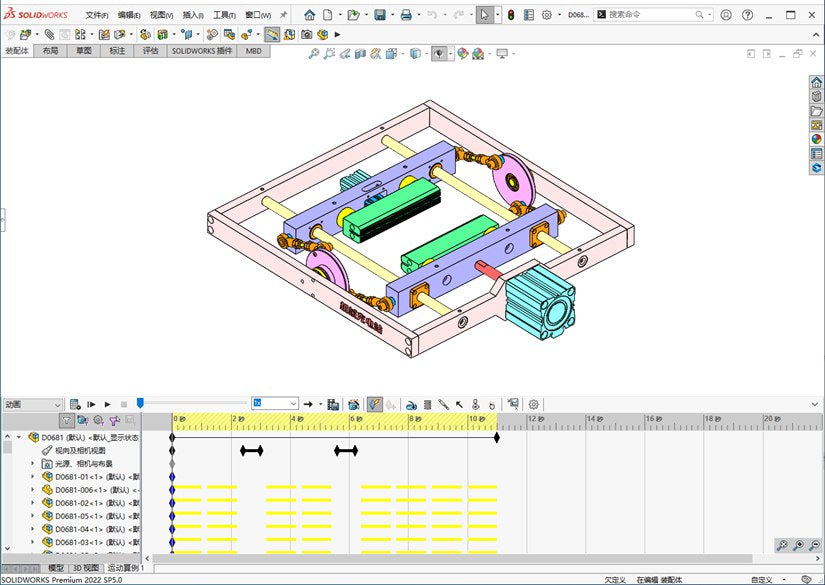Toggle Hide/Show Items eye icon

click(x=439, y=54)
